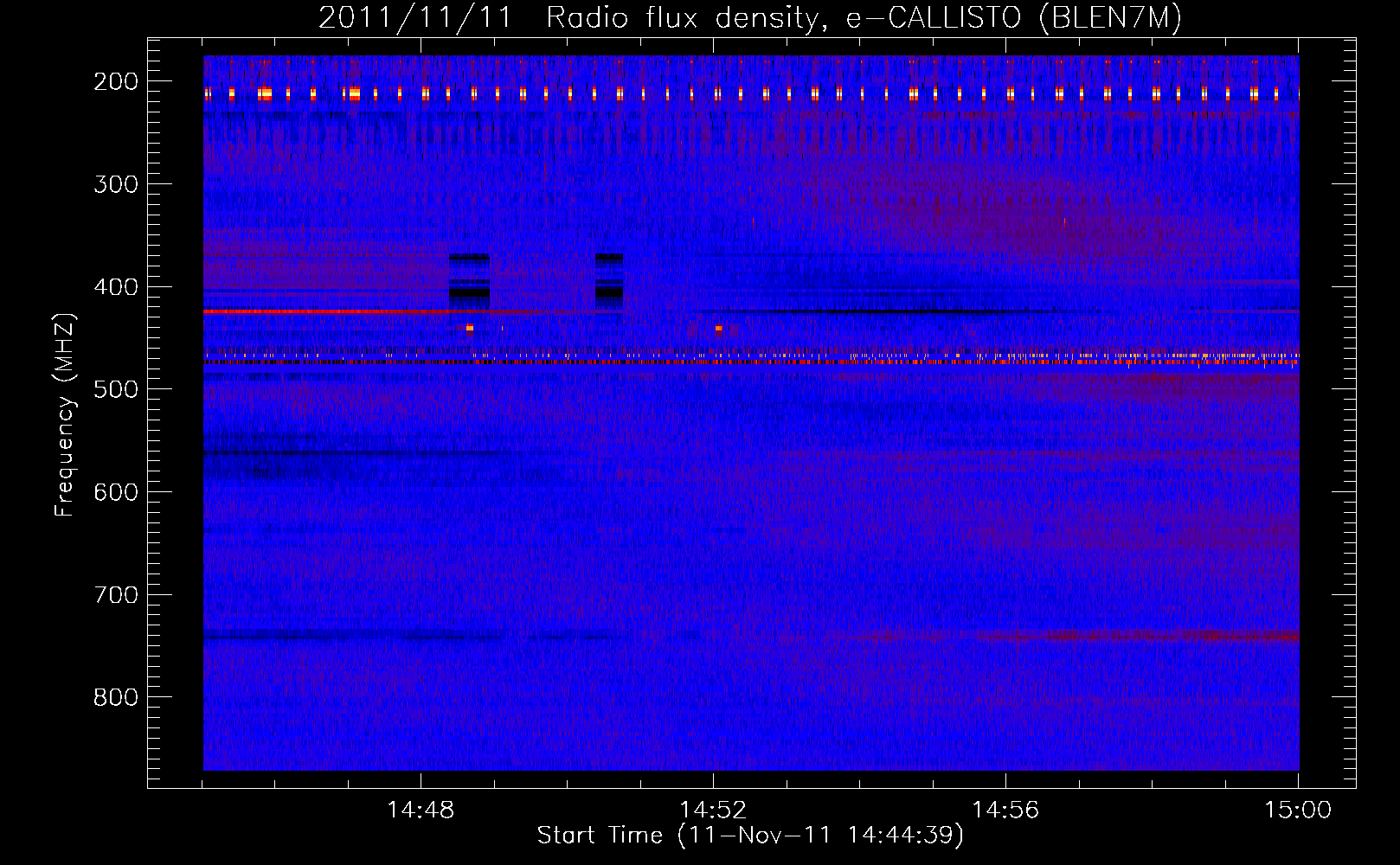
Task: Click the 400 frequency tick label
Action: tap(116, 287)
